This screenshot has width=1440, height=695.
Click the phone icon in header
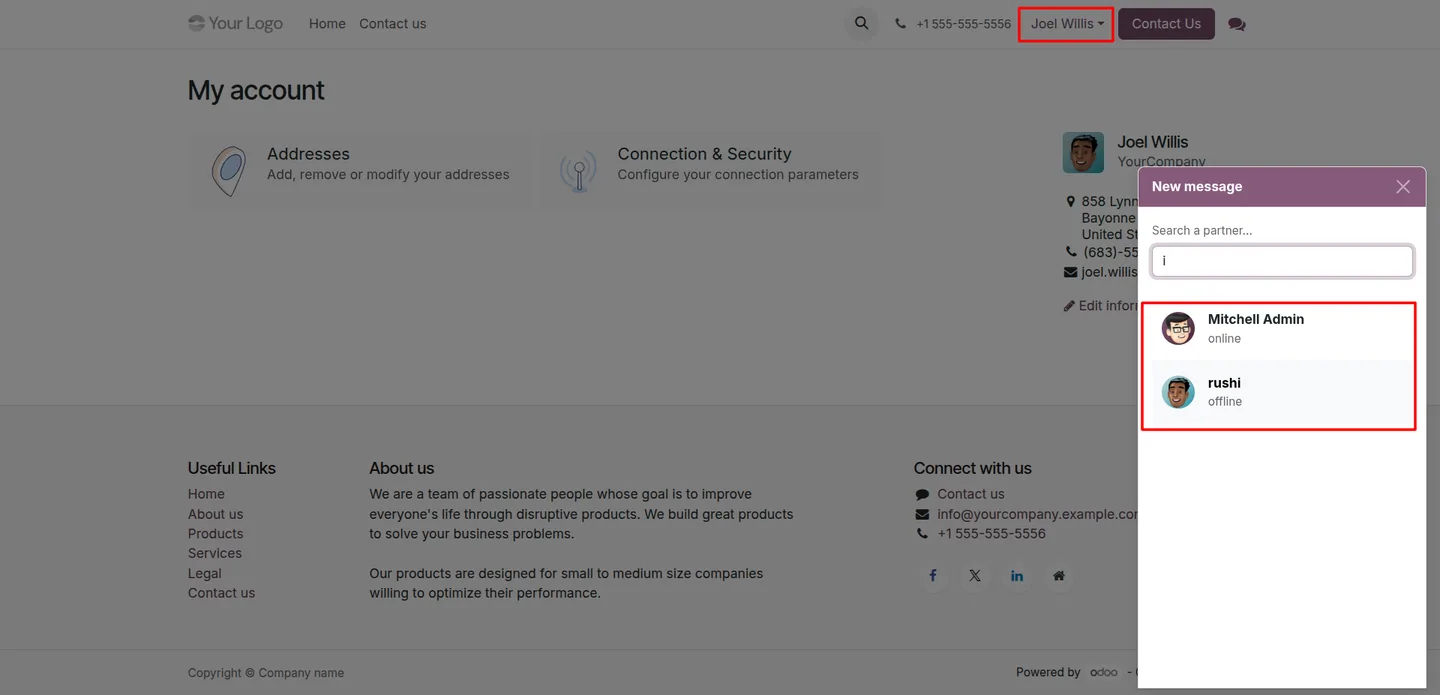(x=900, y=24)
